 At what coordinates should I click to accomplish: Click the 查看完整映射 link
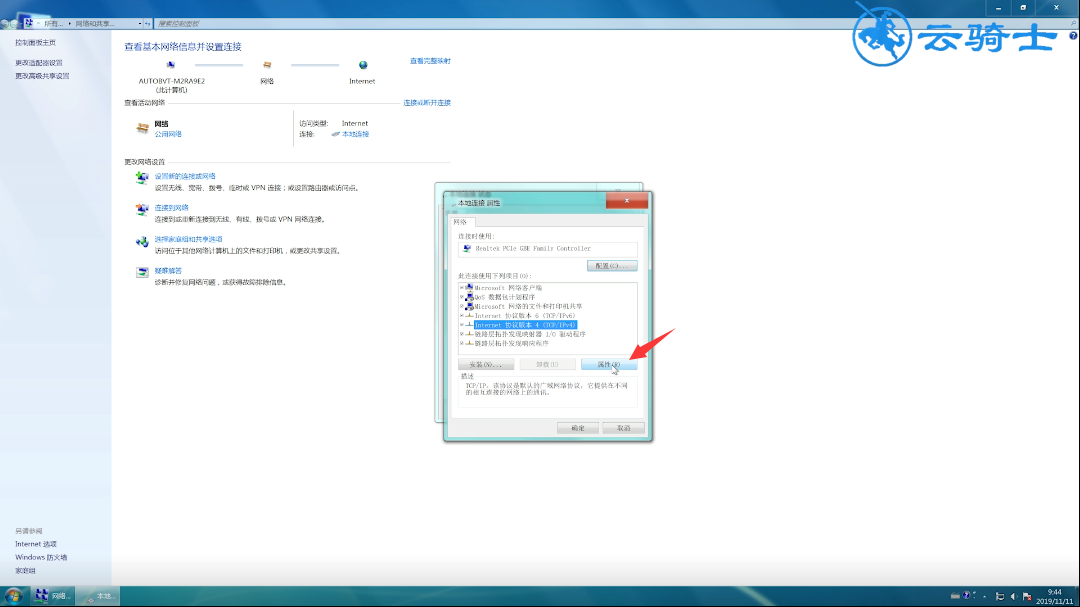[430, 61]
